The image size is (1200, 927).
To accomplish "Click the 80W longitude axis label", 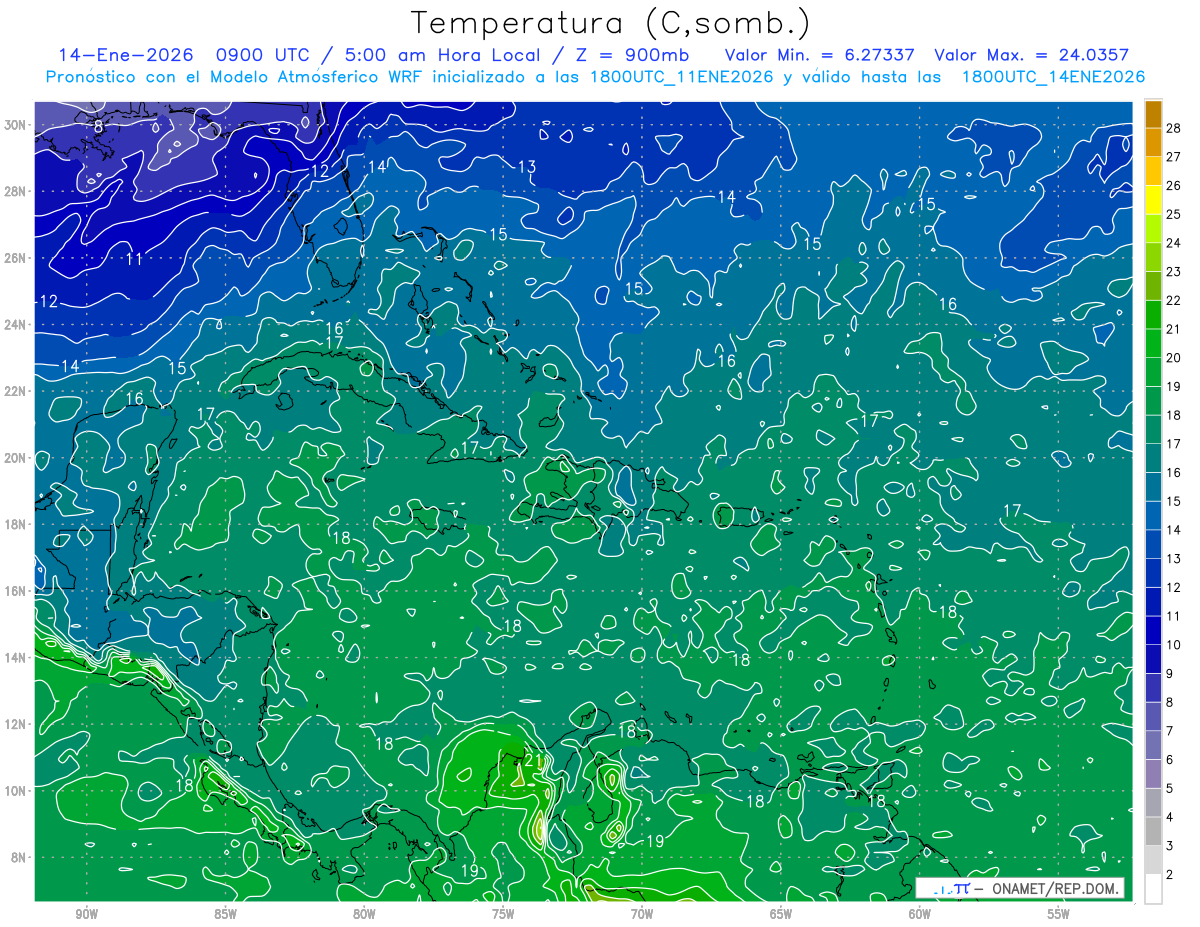I will point(364,914).
